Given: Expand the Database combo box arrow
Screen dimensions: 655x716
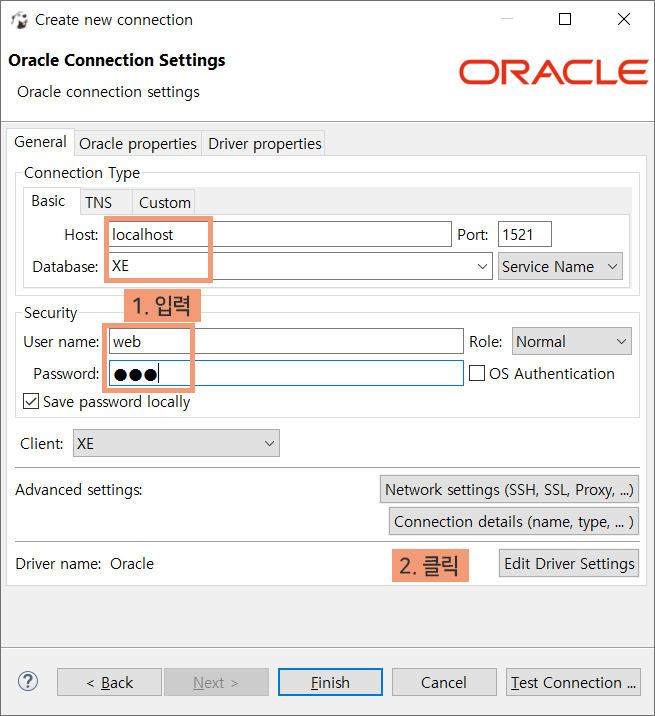Looking at the screenshot, I should click(482, 266).
